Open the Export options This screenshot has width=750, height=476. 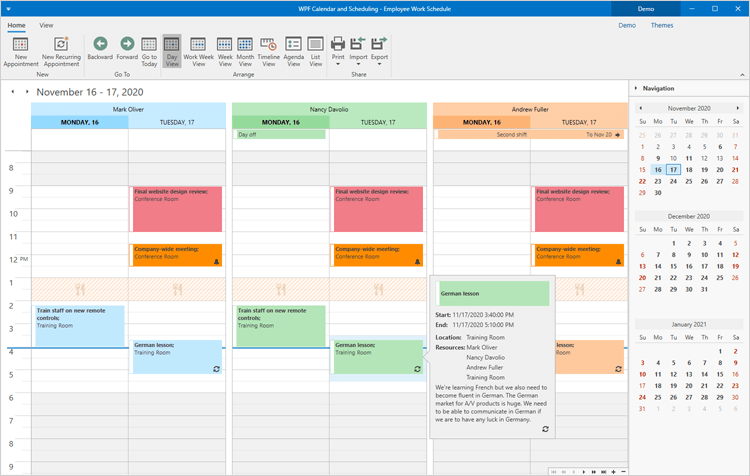379,52
